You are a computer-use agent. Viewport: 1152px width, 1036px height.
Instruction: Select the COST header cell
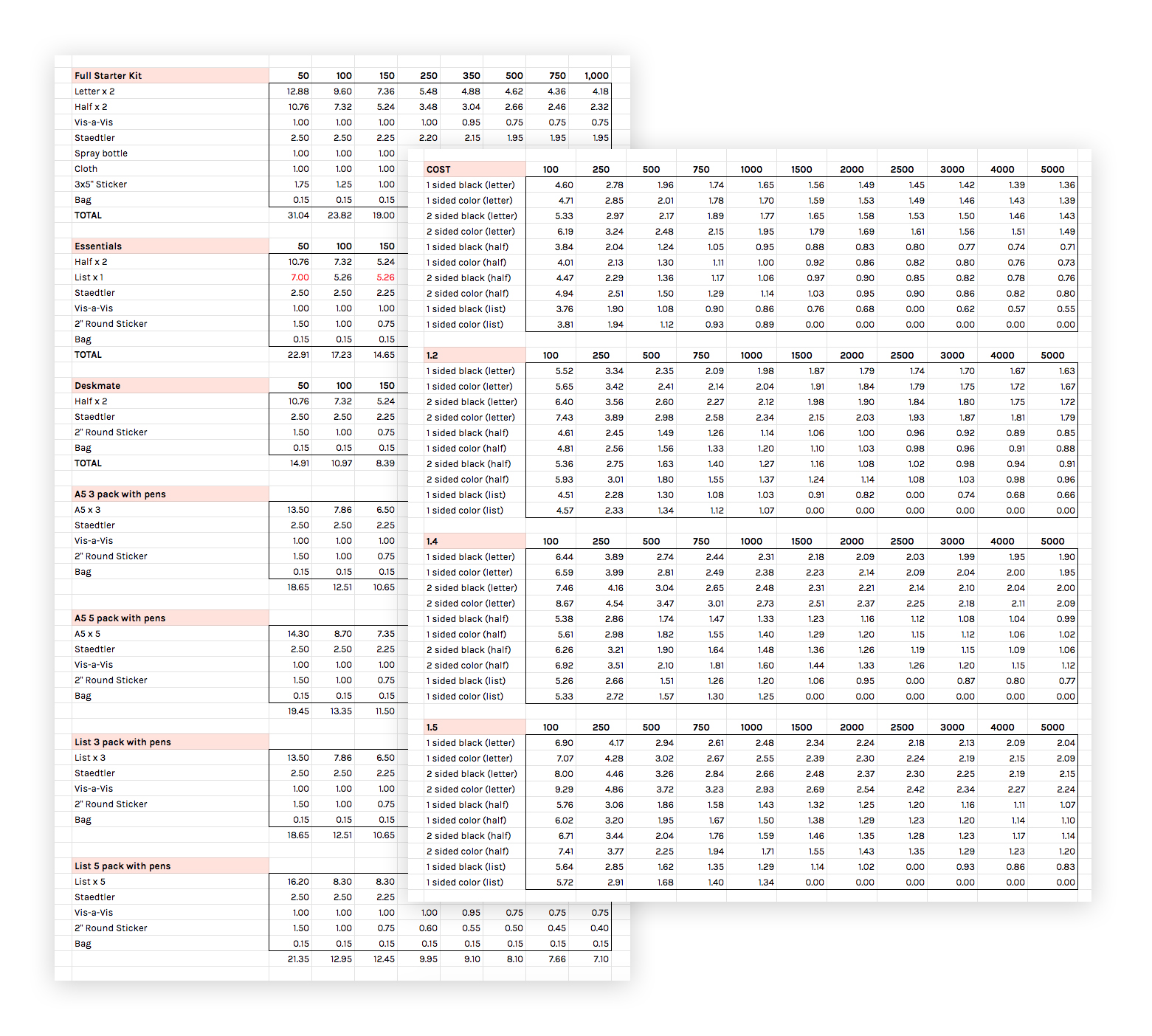pyautogui.click(x=475, y=169)
